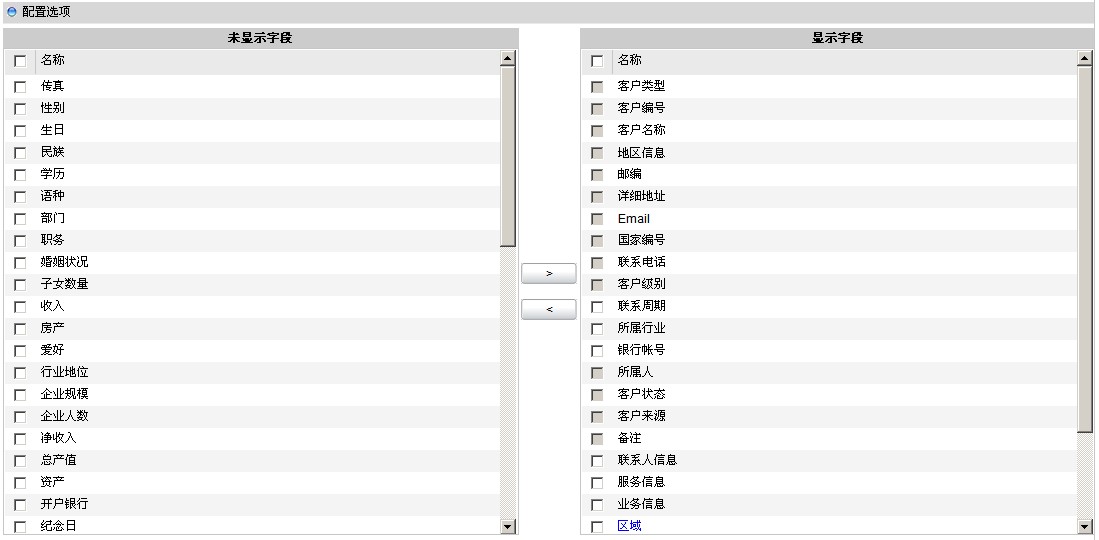Select the 地区信息 text row
This screenshot has height=540, width=1099.
click(641, 152)
